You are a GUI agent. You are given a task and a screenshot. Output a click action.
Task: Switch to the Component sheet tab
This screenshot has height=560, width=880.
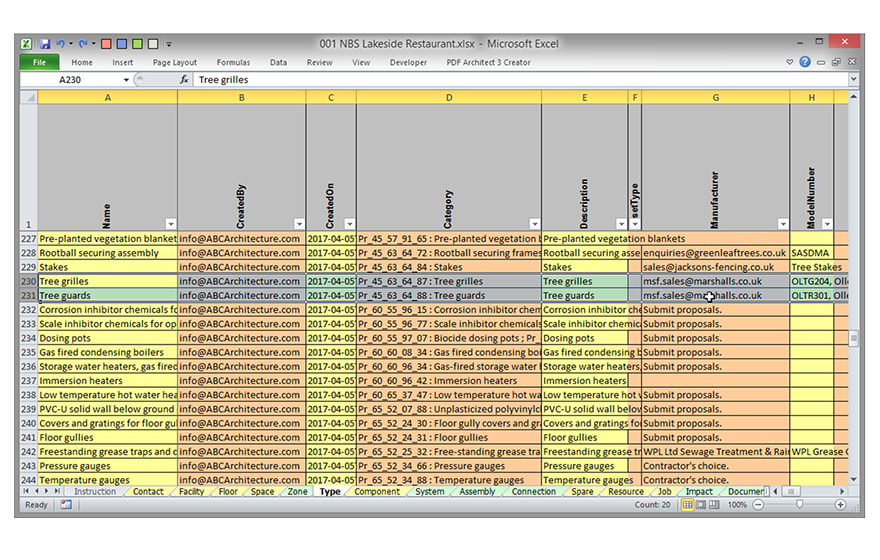click(x=377, y=492)
